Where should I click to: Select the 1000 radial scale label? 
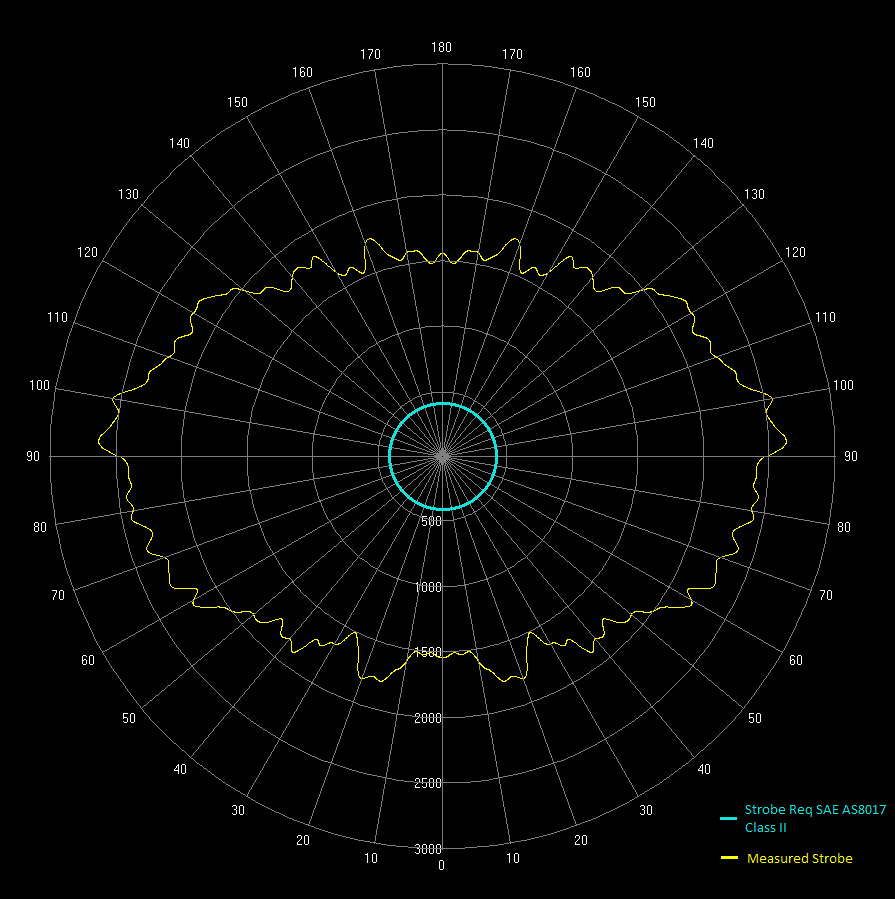(428, 587)
